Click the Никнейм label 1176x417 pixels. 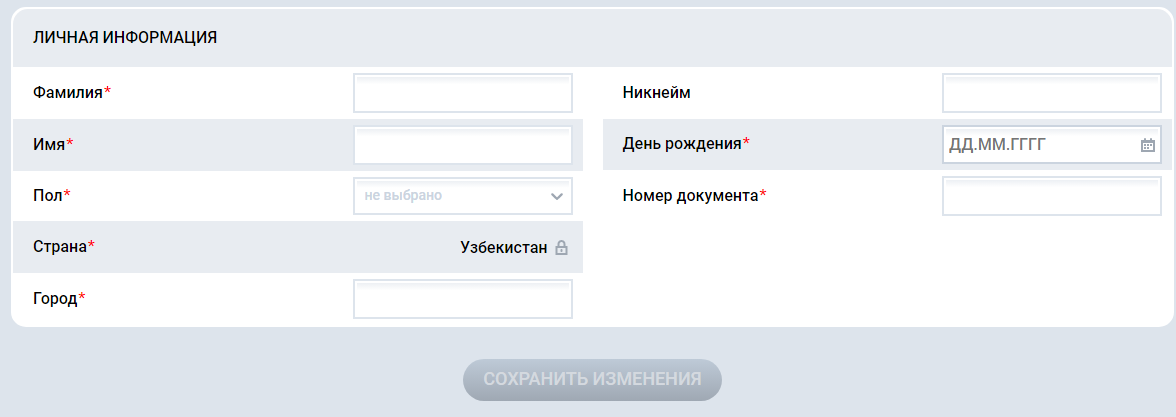pyautogui.click(x=656, y=93)
